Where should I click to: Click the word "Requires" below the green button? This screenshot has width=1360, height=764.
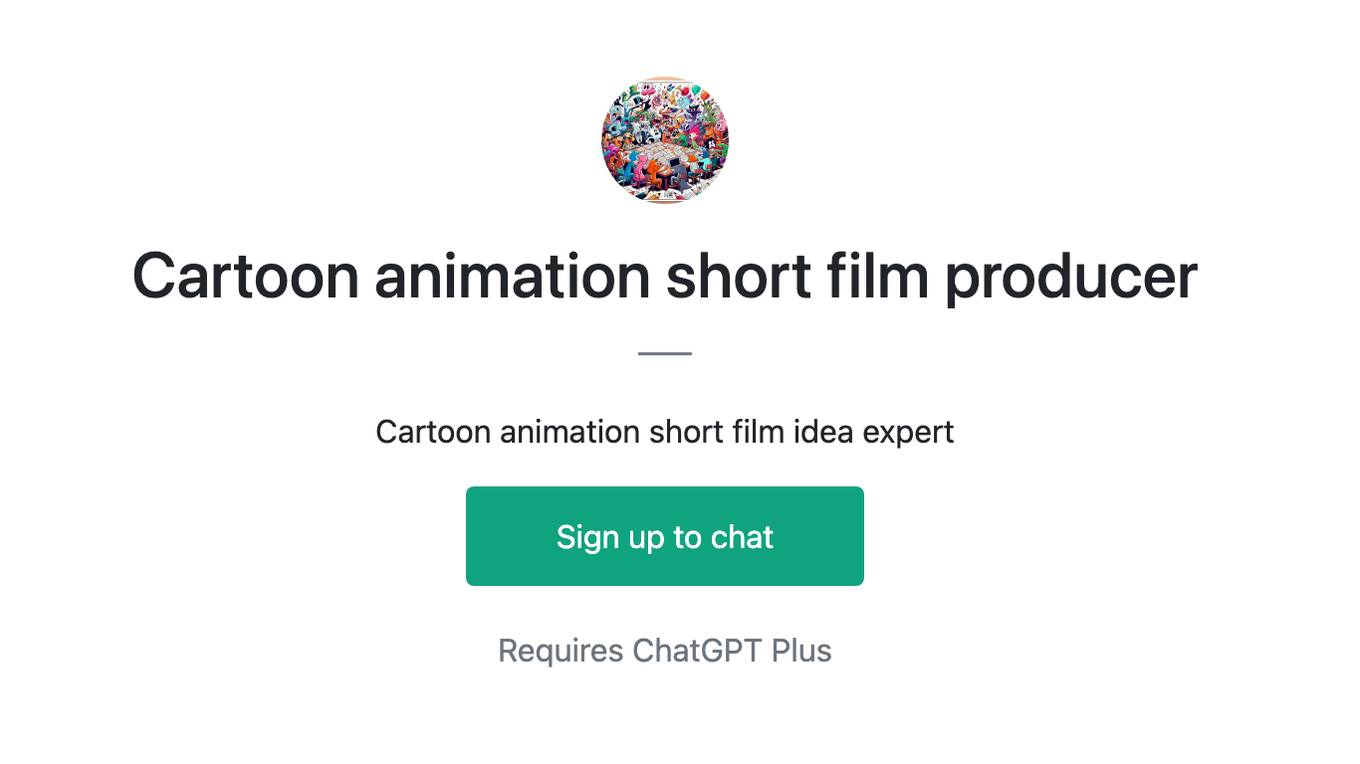click(x=561, y=652)
